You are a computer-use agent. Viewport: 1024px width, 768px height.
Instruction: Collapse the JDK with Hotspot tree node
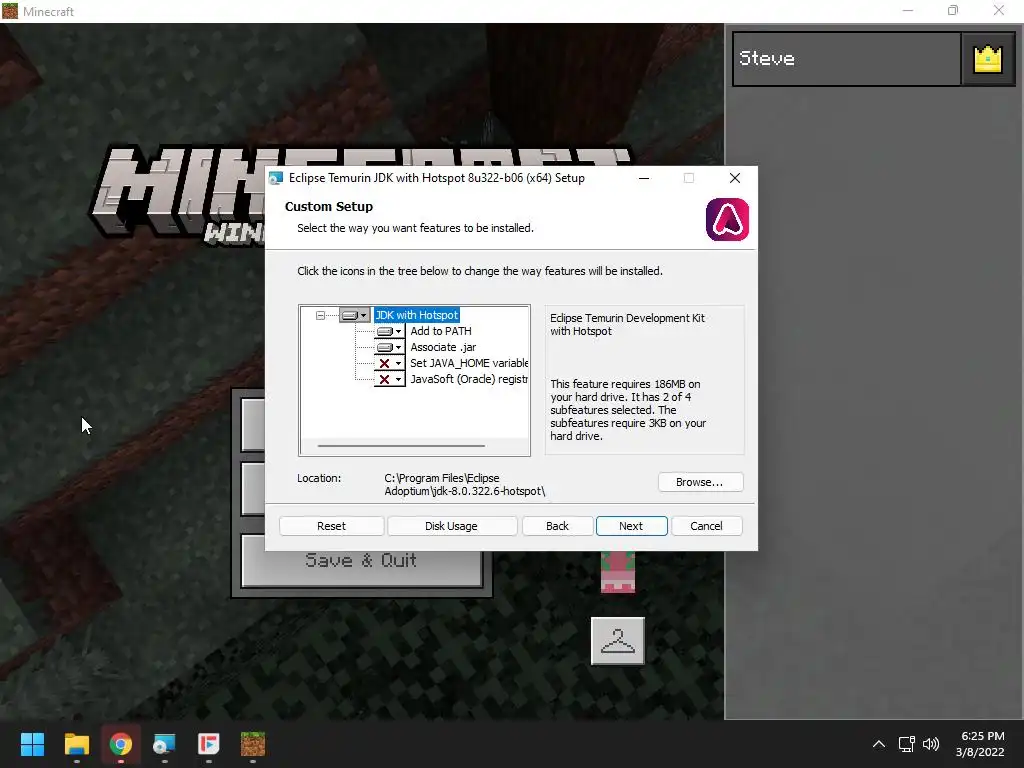point(320,315)
